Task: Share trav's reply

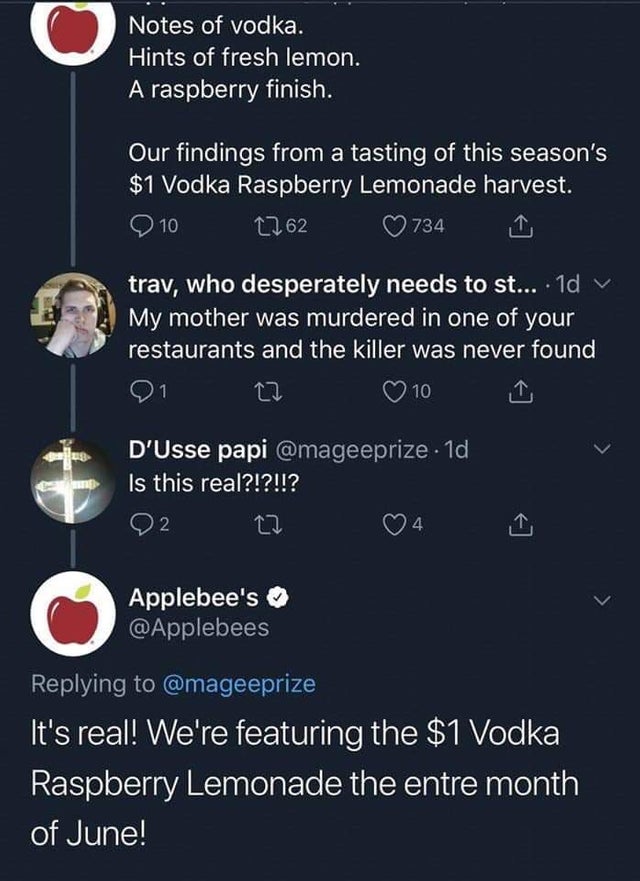Action: click(x=520, y=389)
